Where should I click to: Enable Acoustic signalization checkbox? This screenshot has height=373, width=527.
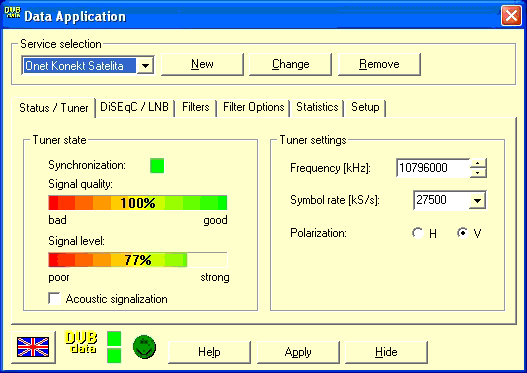pos(54,298)
